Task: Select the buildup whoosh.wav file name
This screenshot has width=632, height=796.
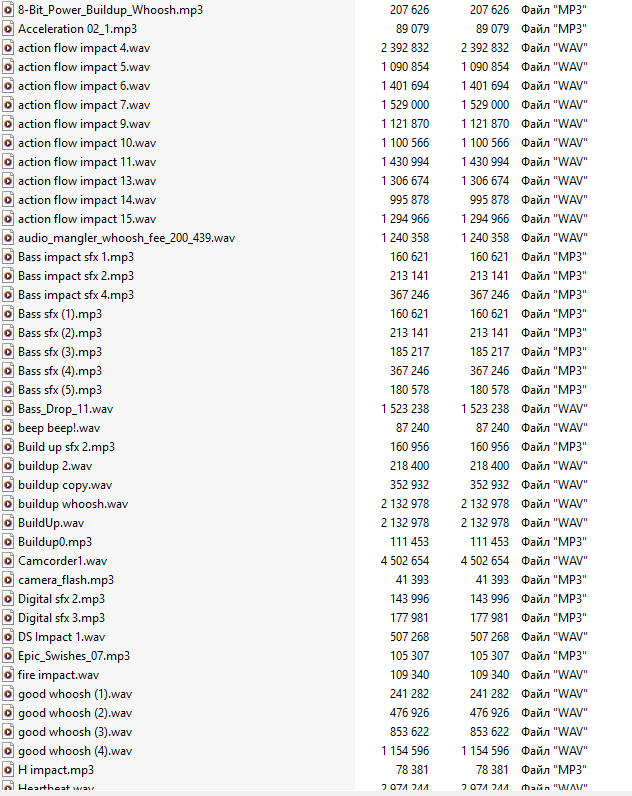Action: pyautogui.click(x=73, y=504)
